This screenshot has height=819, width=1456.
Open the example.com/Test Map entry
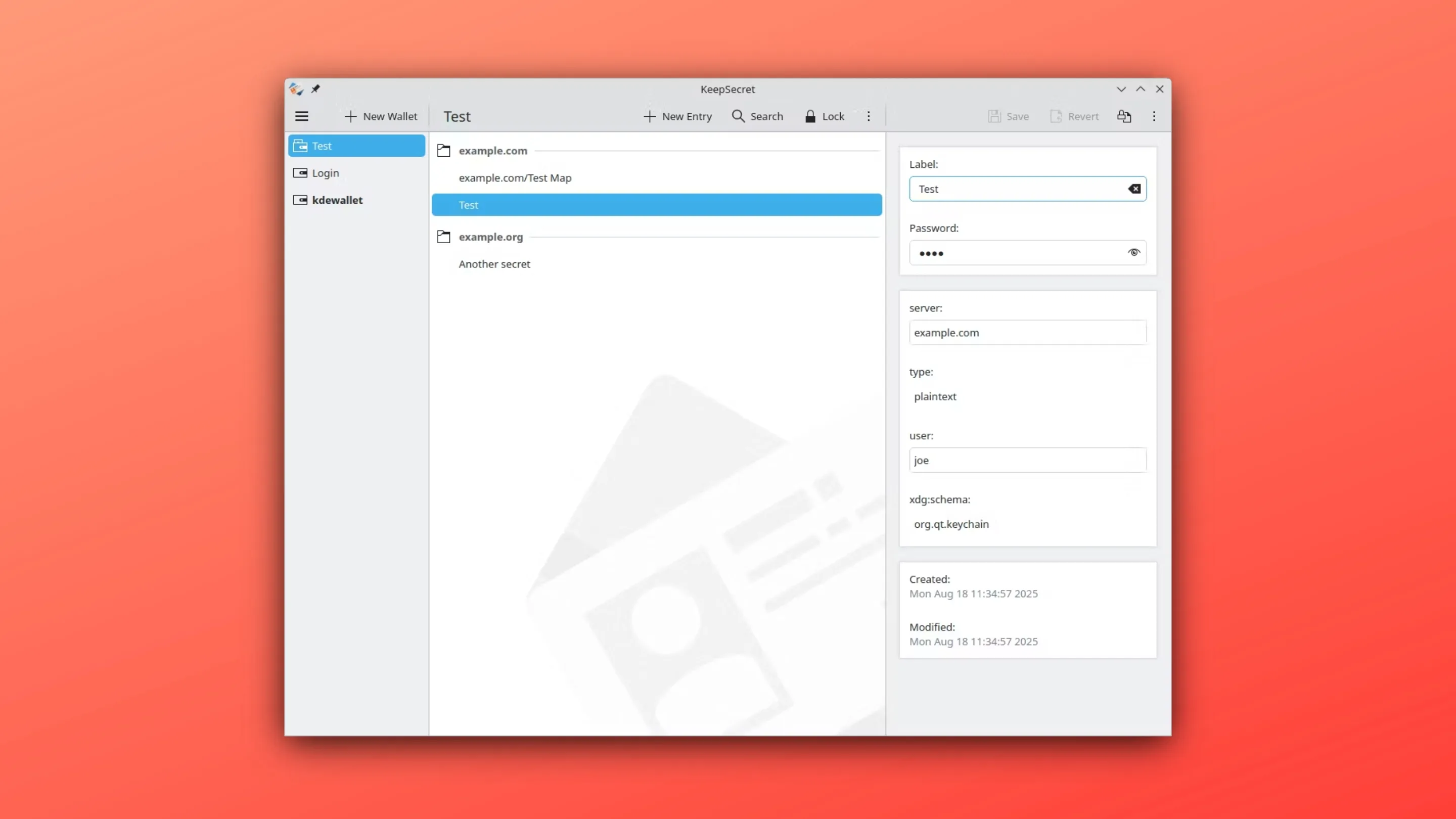point(657,178)
